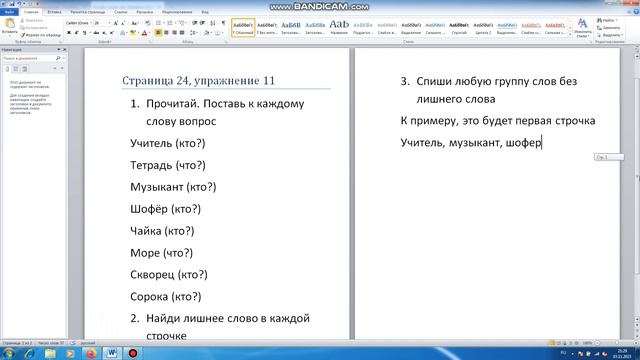
Task: Open the Line Spacing dropdown
Action: (194, 33)
